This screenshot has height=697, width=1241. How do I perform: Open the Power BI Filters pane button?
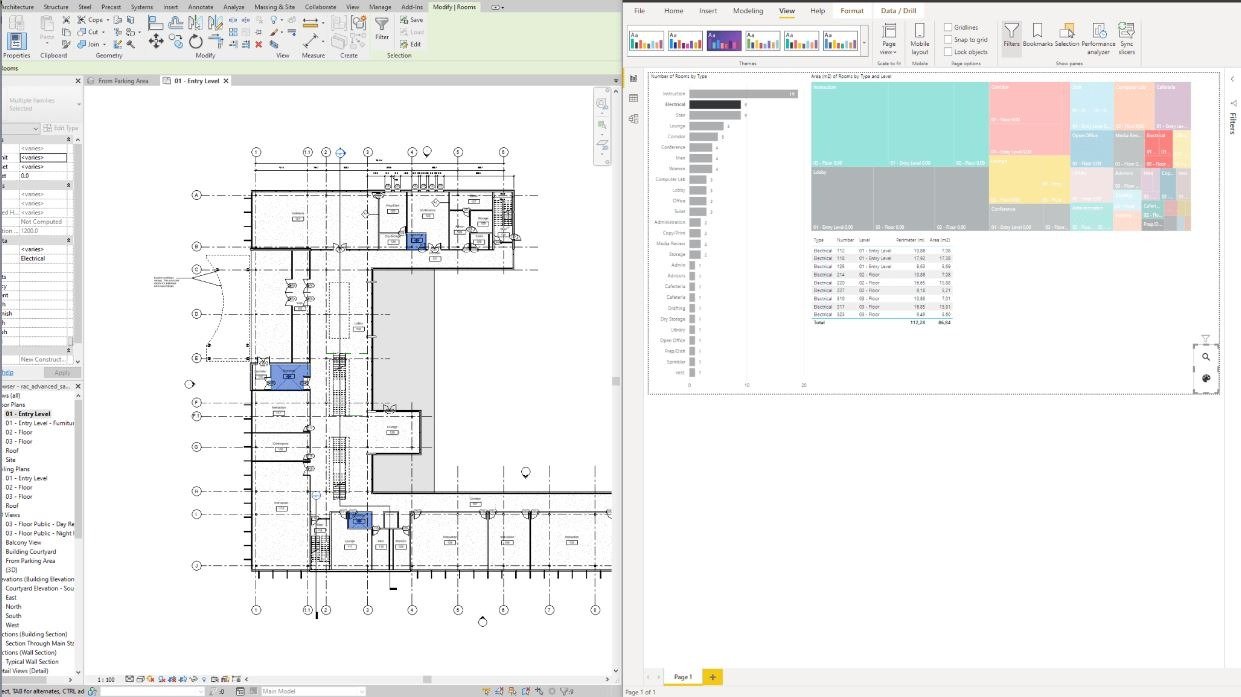(1011, 38)
